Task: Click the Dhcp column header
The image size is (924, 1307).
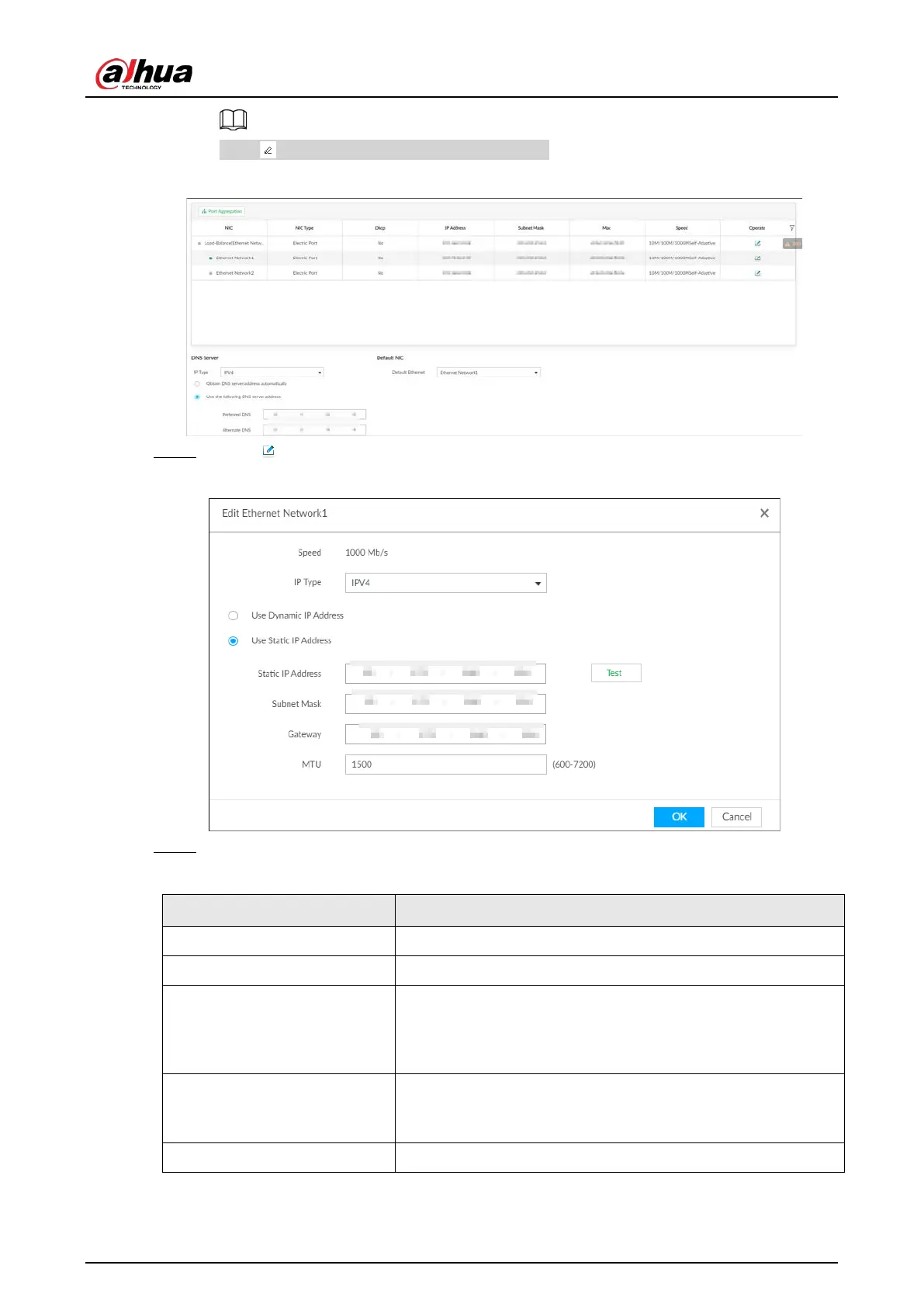Action: (380, 228)
